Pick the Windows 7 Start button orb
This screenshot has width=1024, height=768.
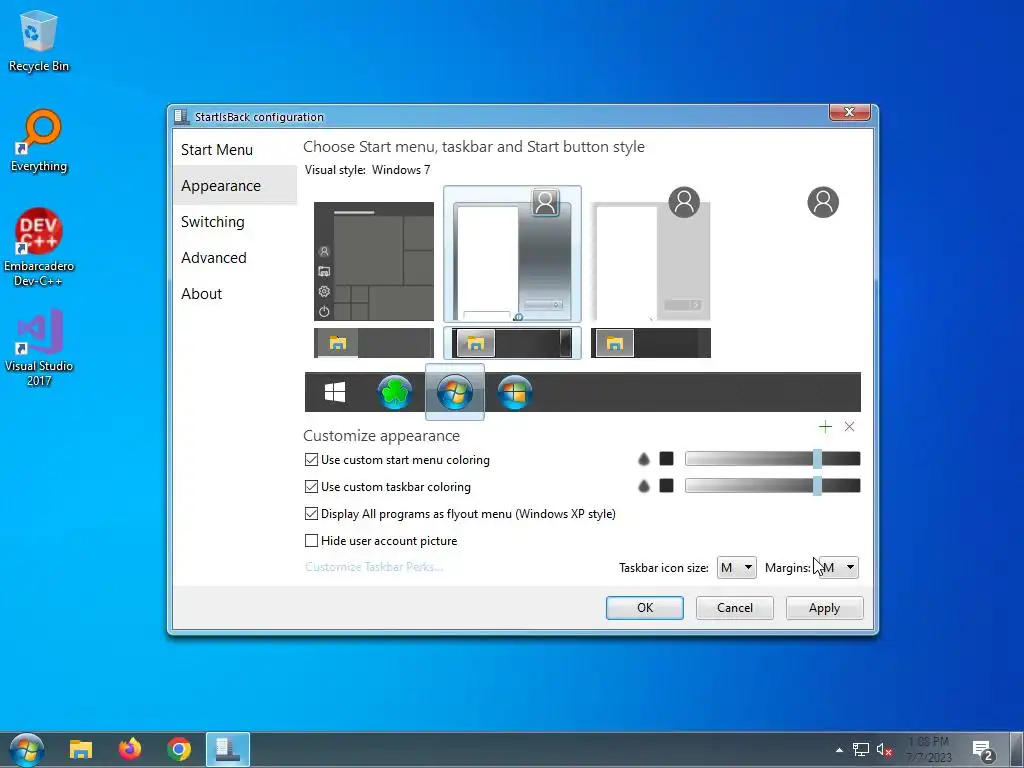455,392
